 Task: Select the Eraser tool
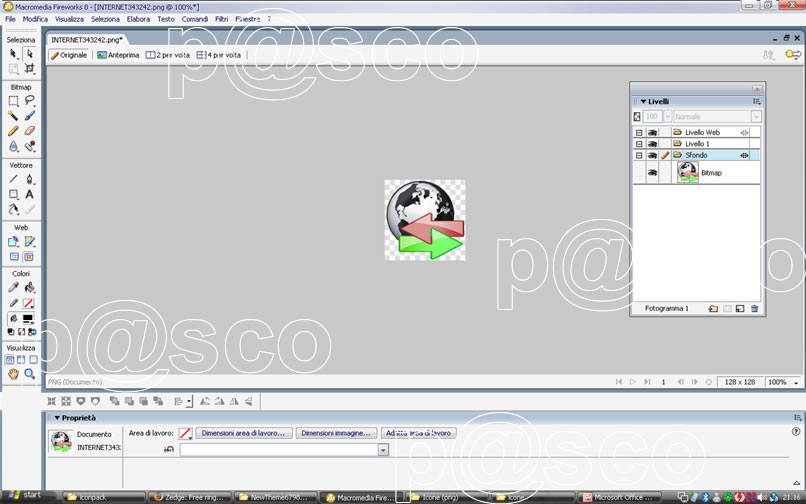29,131
